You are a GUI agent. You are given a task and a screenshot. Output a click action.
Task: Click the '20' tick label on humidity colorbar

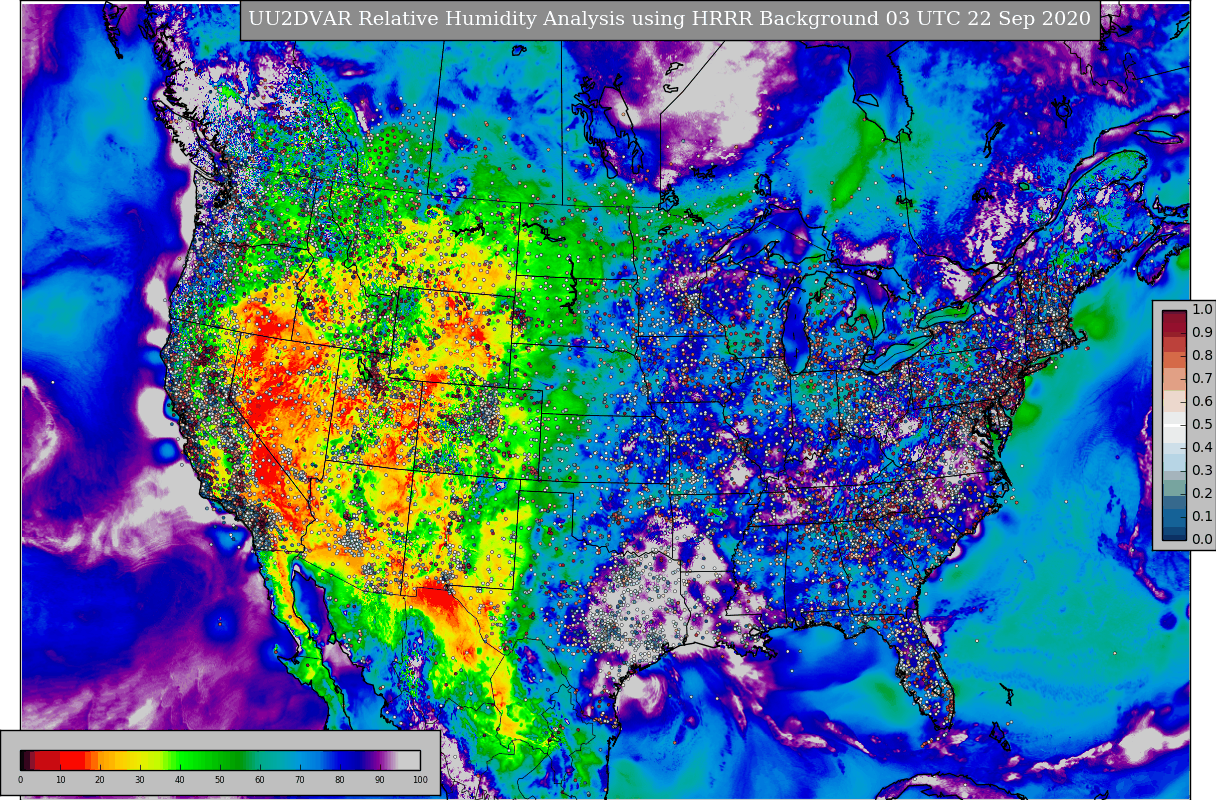(100, 780)
